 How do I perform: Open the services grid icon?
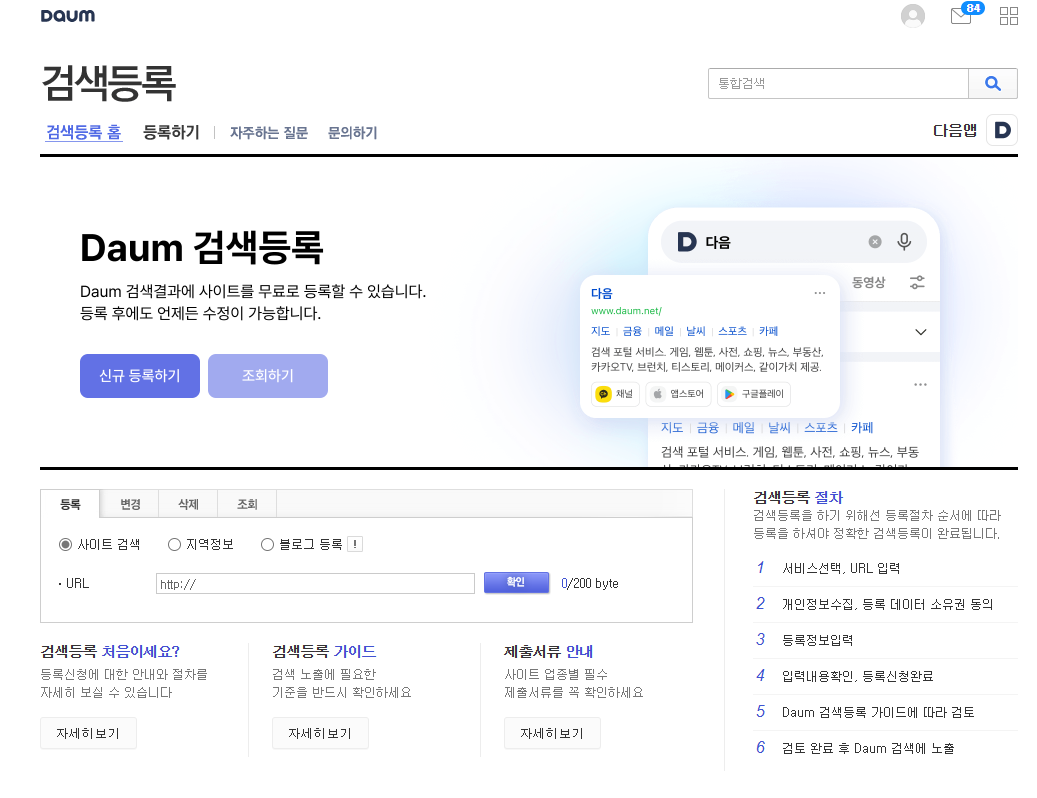[x=1009, y=16]
